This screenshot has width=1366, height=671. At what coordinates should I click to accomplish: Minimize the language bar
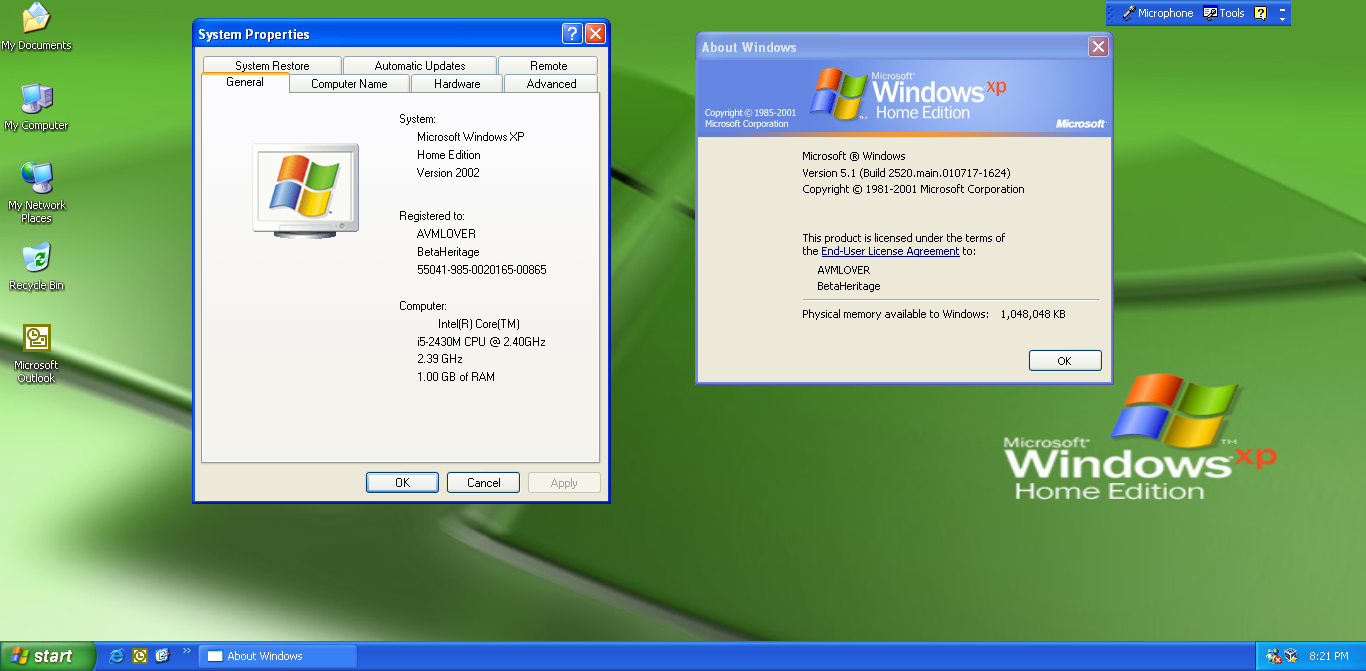(x=1283, y=8)
